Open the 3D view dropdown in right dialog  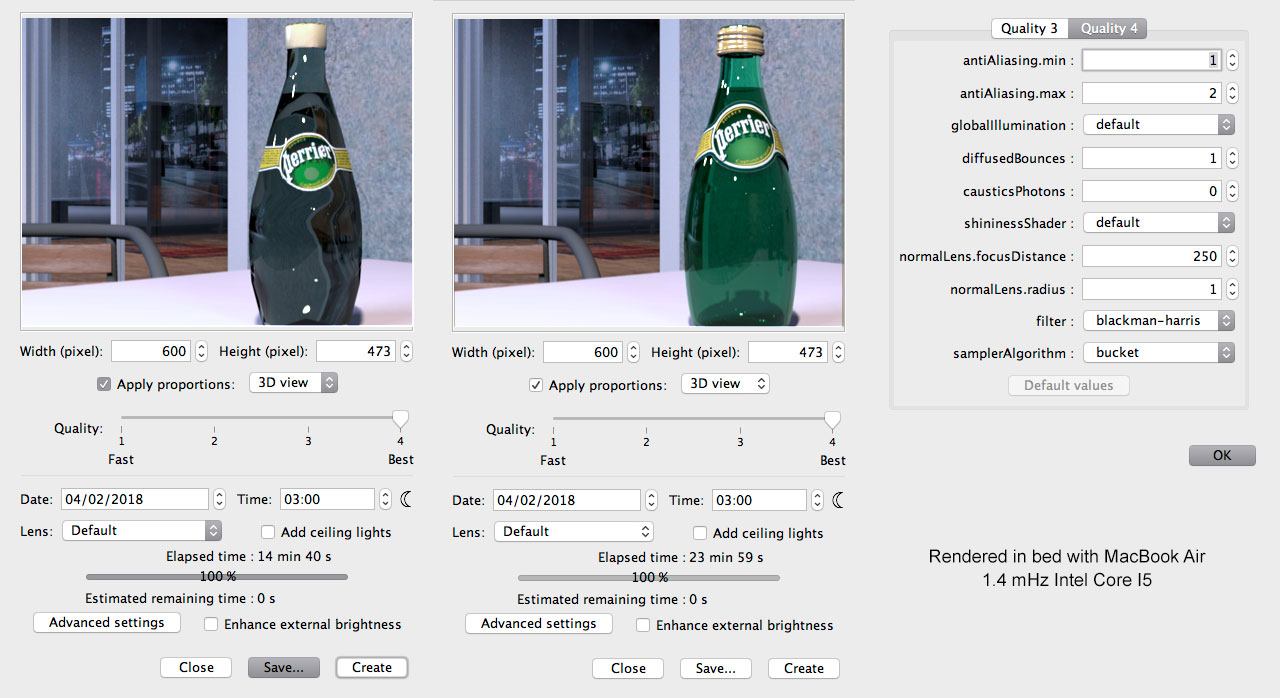pyautogui.click(x=725, y=384)
